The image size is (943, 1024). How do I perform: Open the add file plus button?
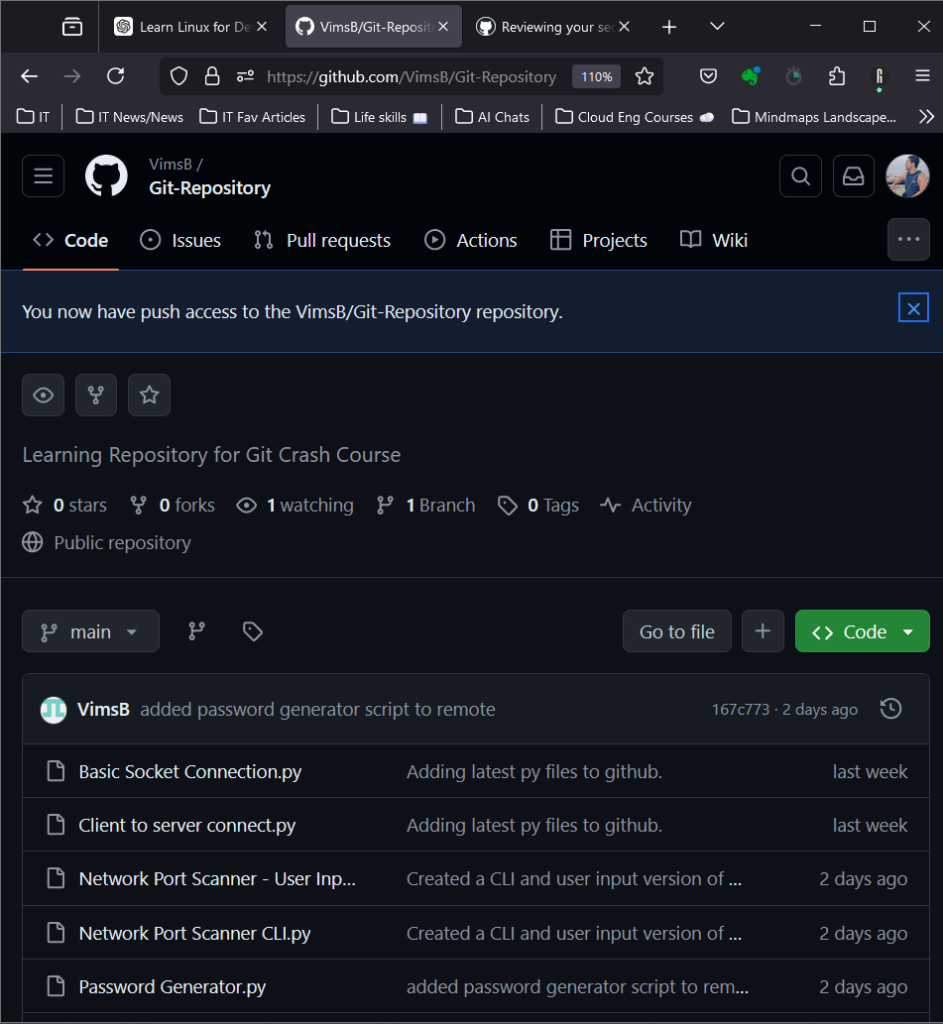[x=763, y=631]
